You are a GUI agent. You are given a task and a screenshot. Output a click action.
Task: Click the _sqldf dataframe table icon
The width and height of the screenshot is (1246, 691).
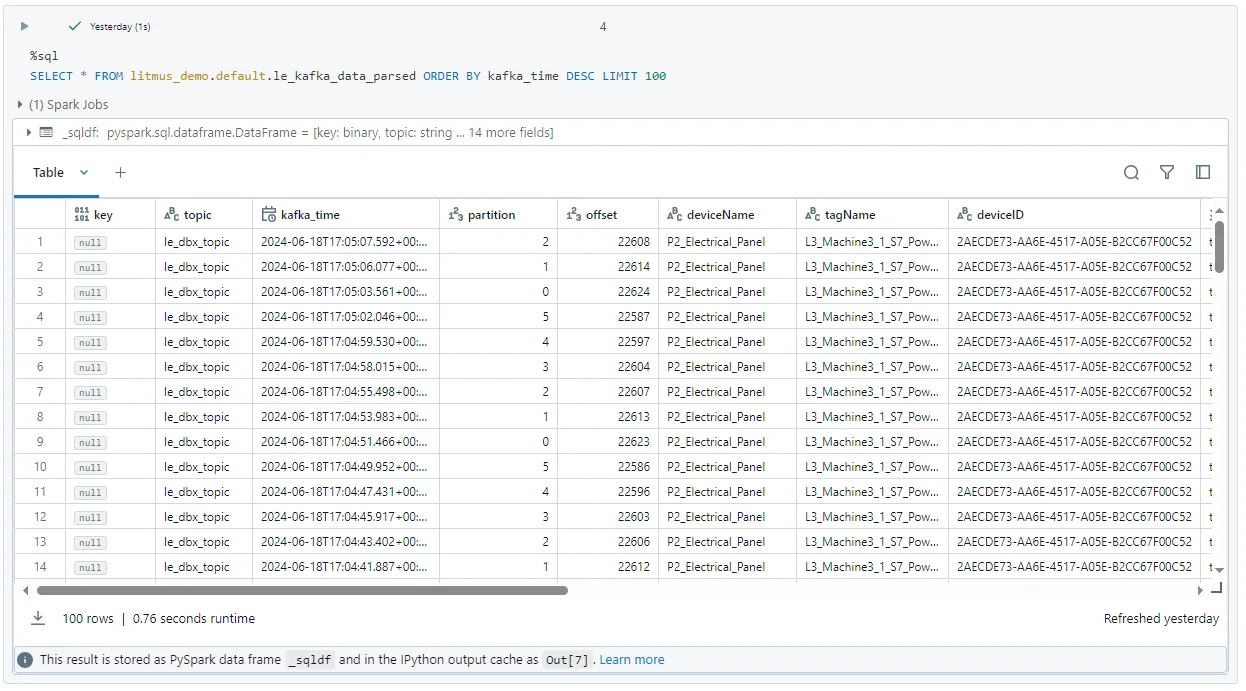pyautogui.click(x=46, y=132)
